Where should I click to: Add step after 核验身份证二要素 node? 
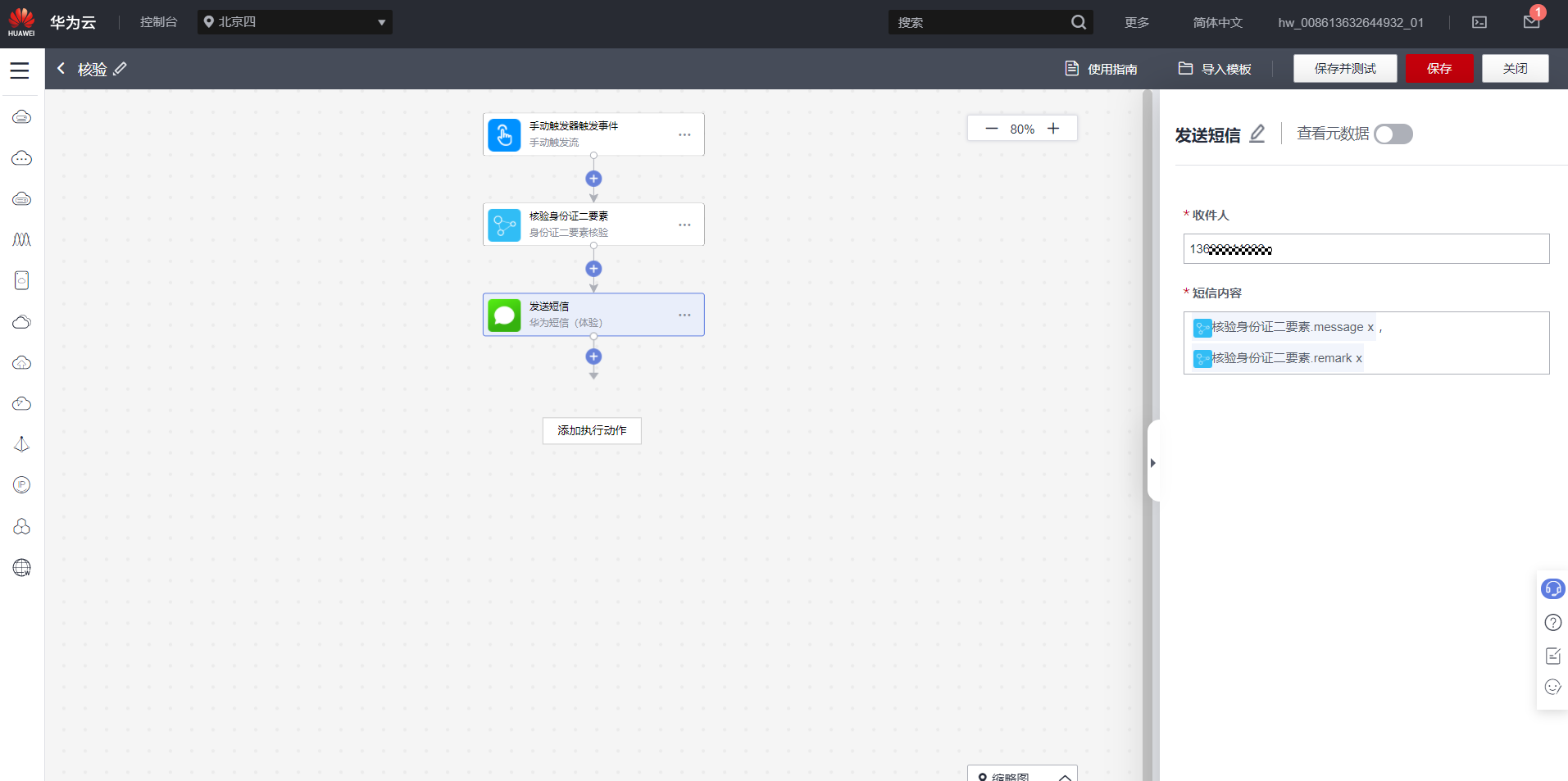[x=594, y=269]
